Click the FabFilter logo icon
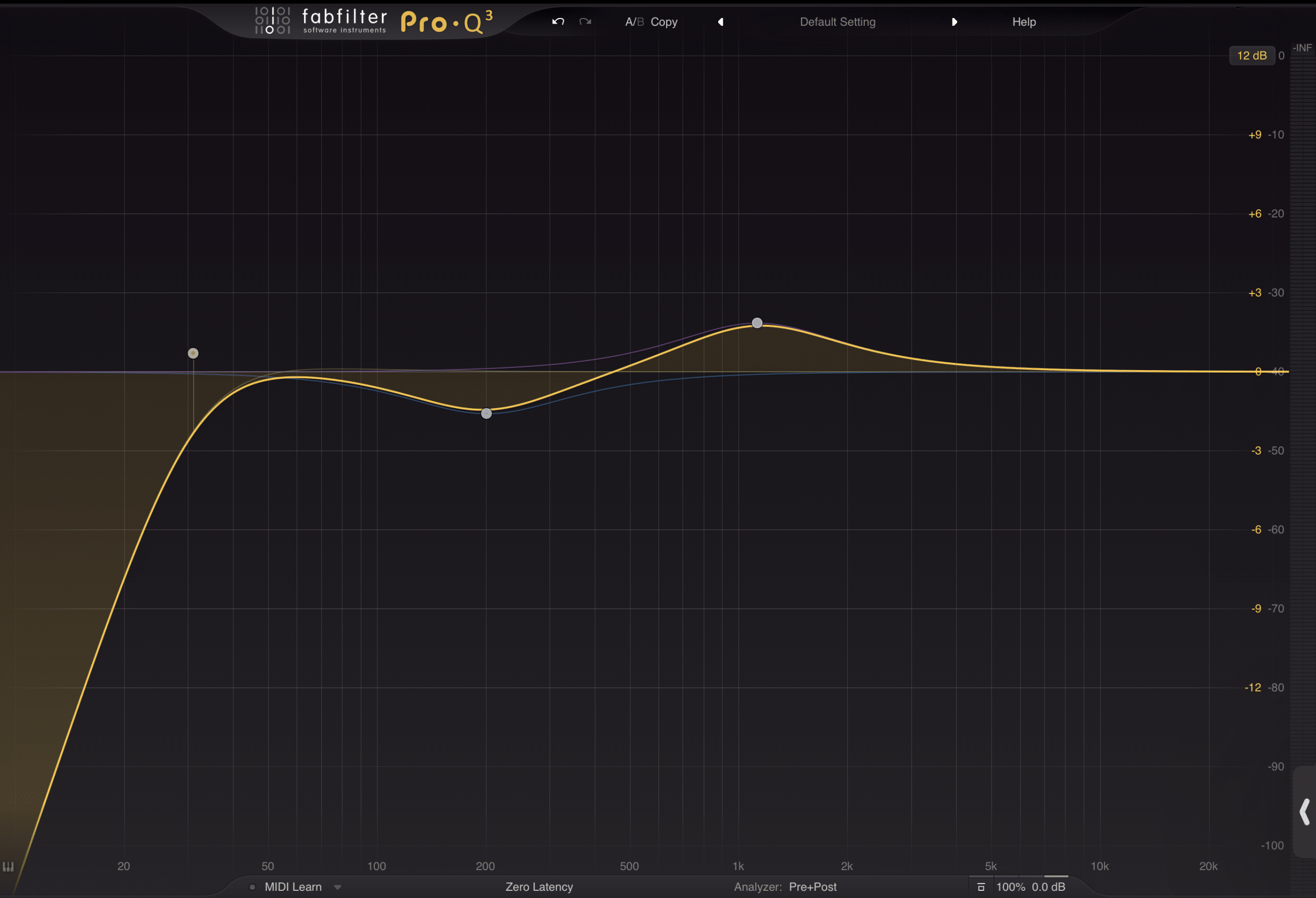The width and height of the screenshot is (1316, 898). point(272,21)
